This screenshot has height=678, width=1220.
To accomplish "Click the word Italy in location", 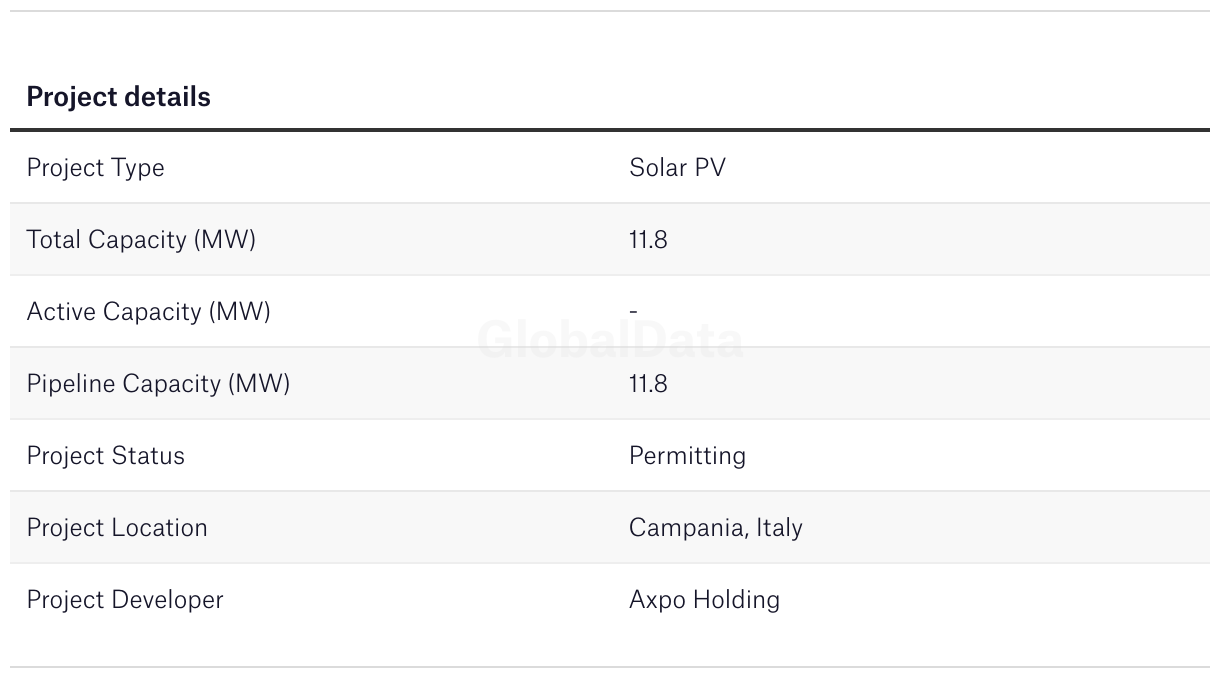I will click(779, 528).
